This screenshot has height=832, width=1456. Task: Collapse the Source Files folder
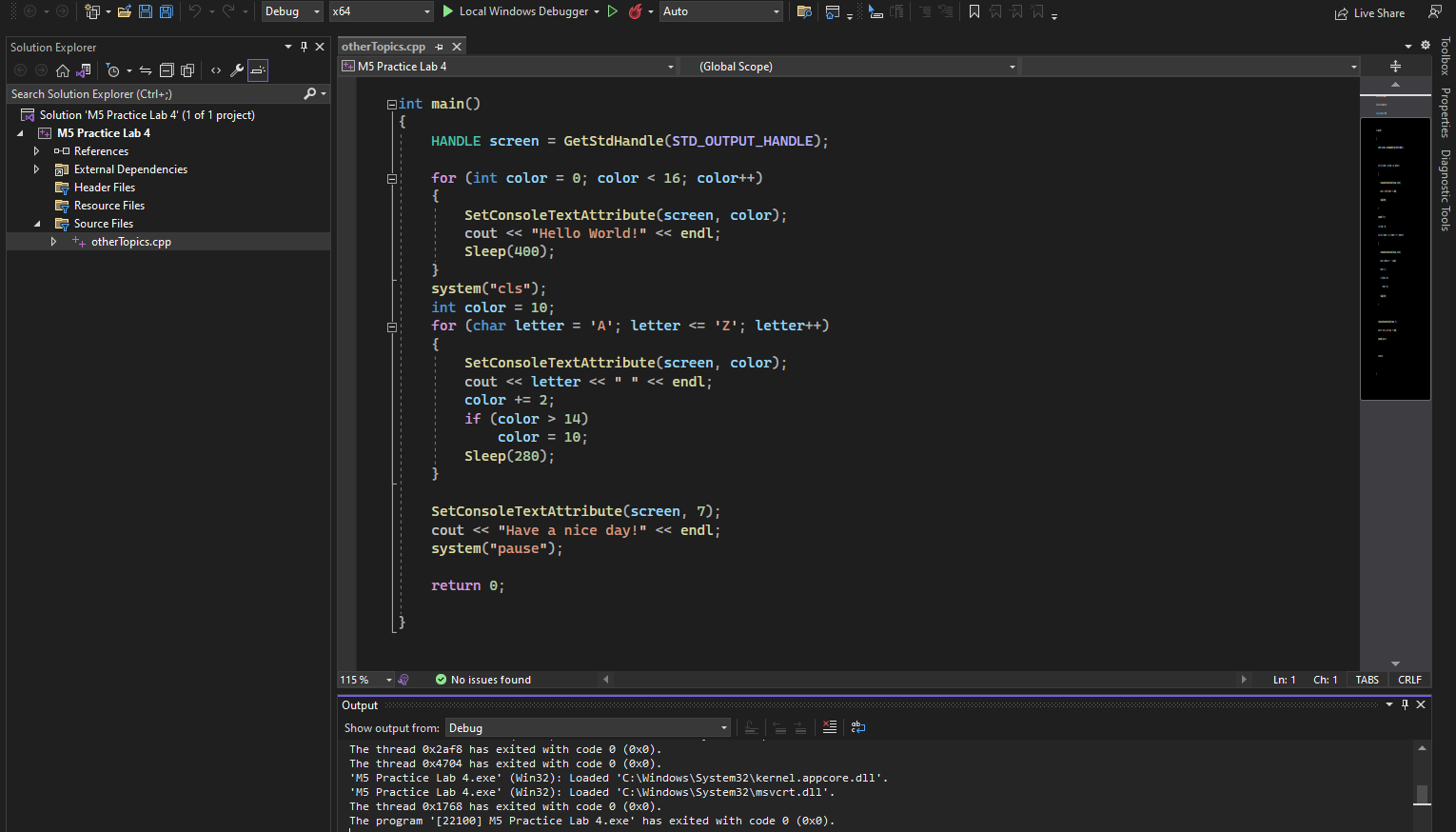point(36,224)
